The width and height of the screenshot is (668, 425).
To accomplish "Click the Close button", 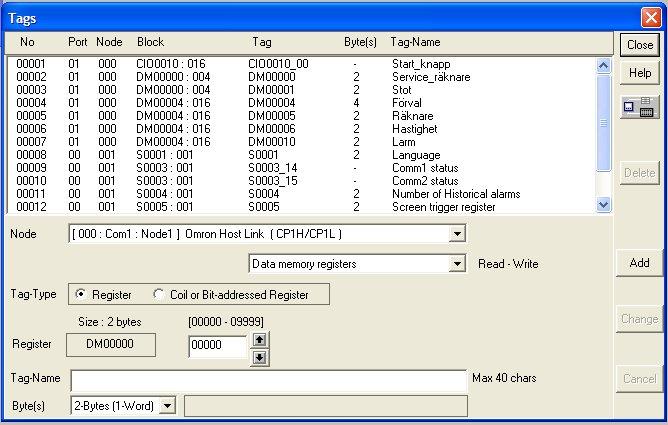I will [x=639, y=45].
